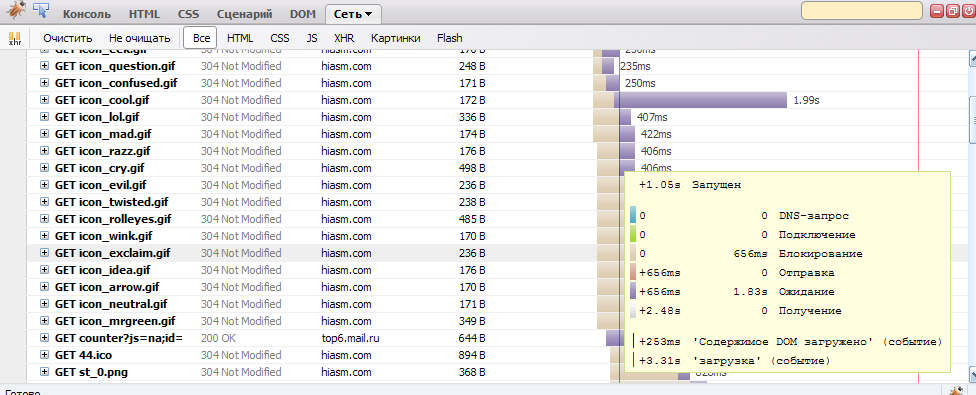Expand the GET icon_exclaim.gif request row
976x395 pixels.
44,253
